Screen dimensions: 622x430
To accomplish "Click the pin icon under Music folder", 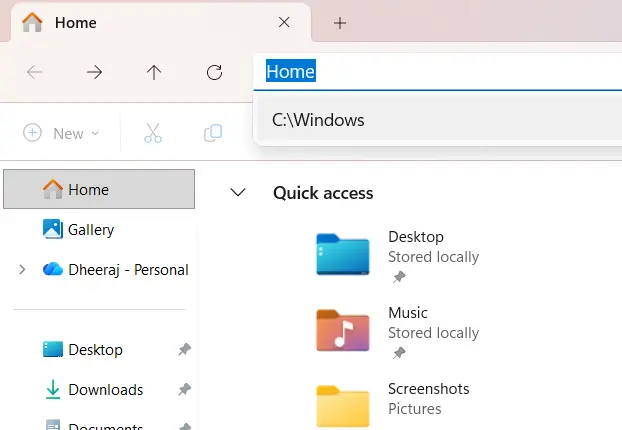I will click(399, 353).
